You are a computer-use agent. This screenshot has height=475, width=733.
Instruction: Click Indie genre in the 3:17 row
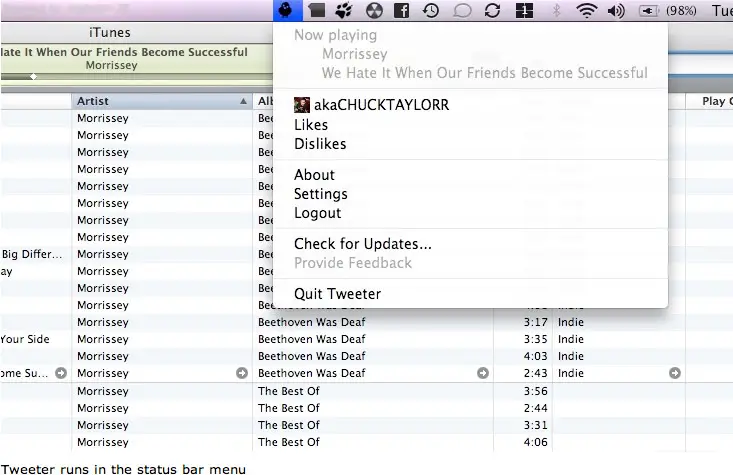pos(570,322)
